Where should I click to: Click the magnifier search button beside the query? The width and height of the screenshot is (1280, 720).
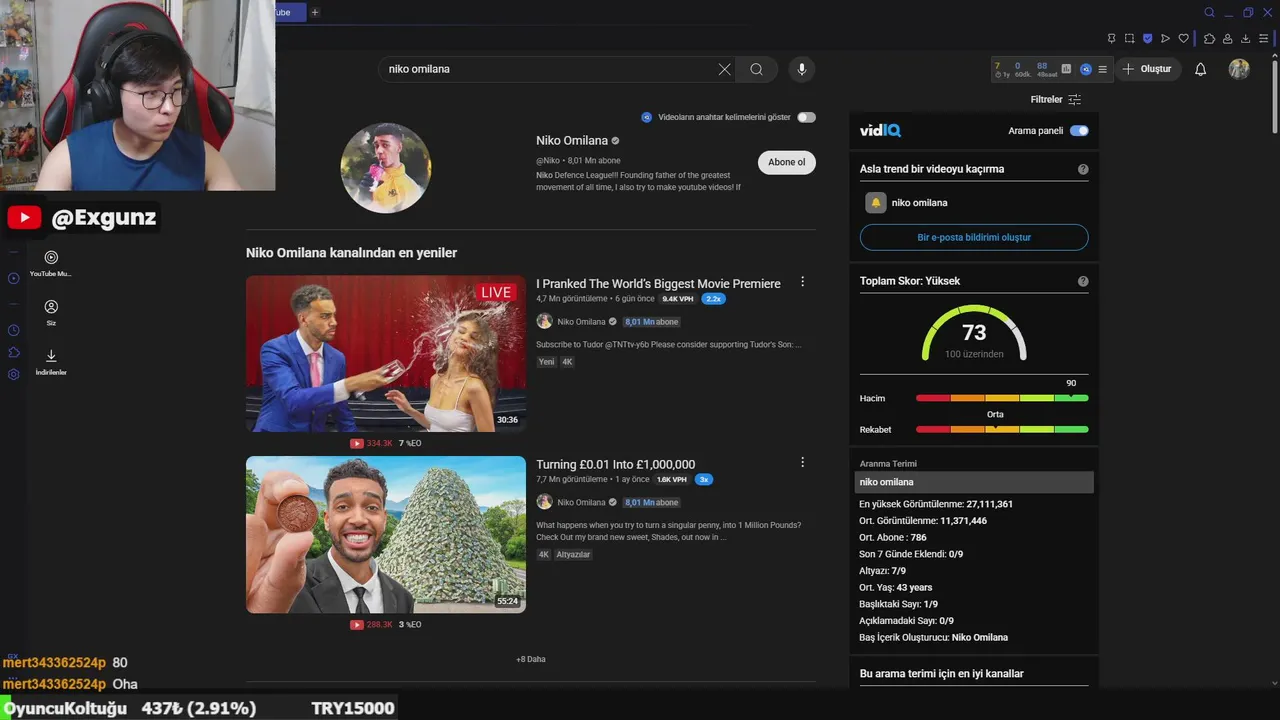[757, 69]
